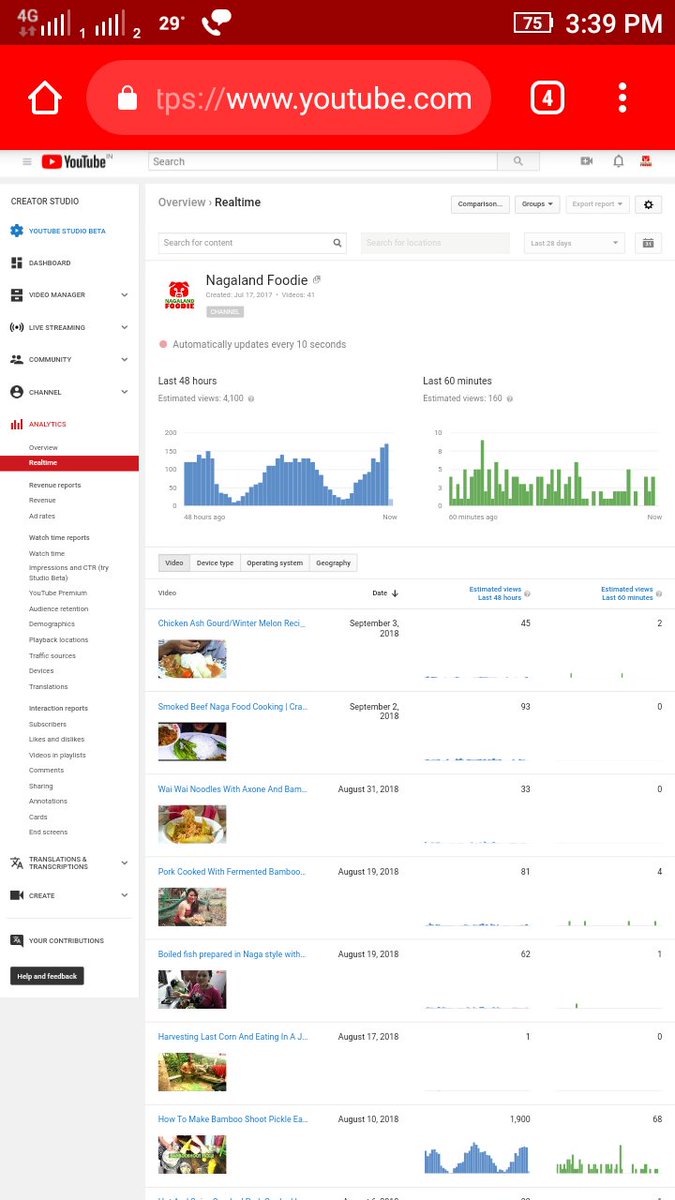This screenshot has width=675, height=1200.
Task: Open the Subscribers interaction report
Action: pyautogui.click(x=48, y=724)
